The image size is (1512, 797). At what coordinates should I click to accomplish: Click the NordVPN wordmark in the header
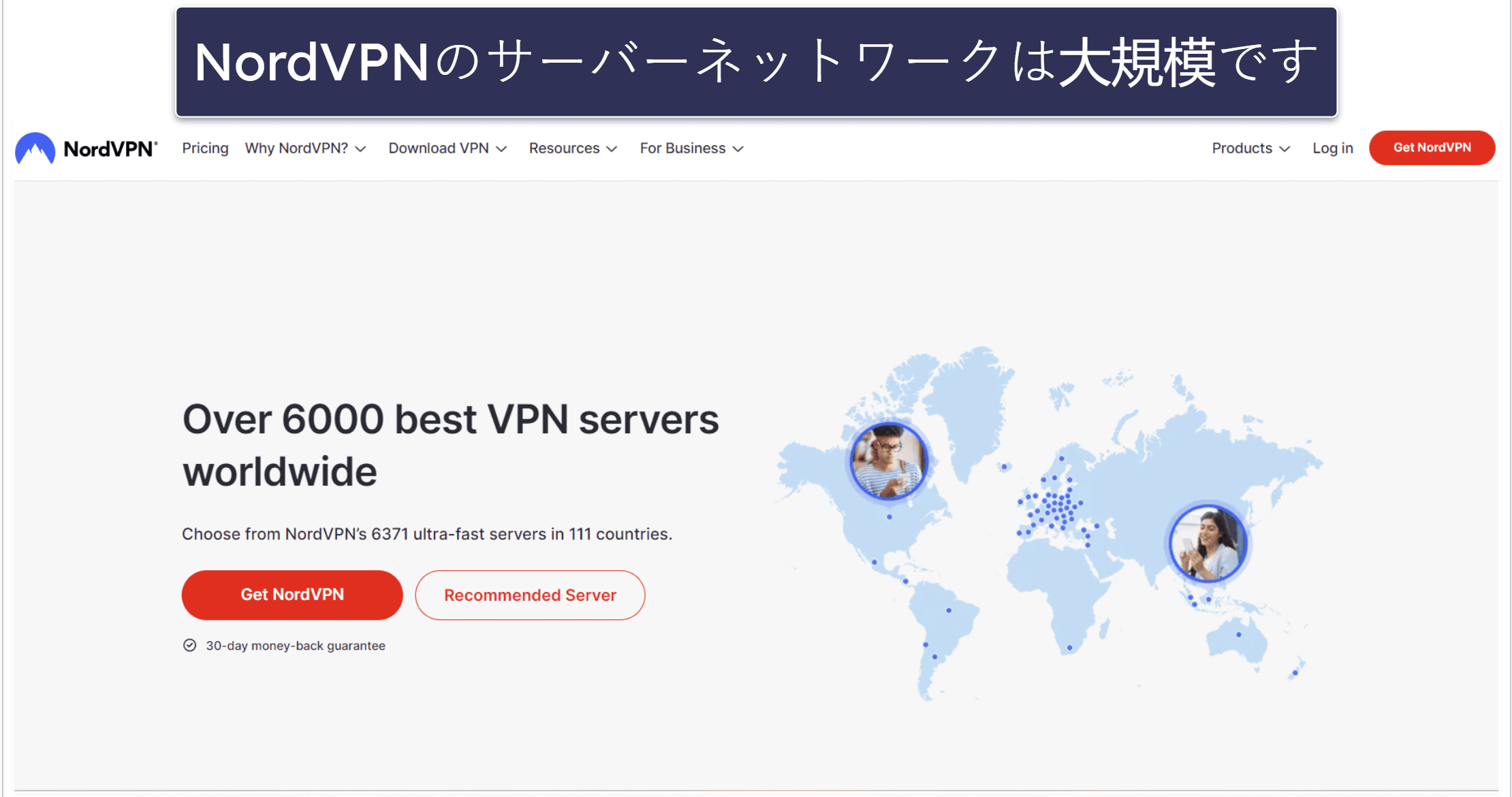[x=110, y=149]
